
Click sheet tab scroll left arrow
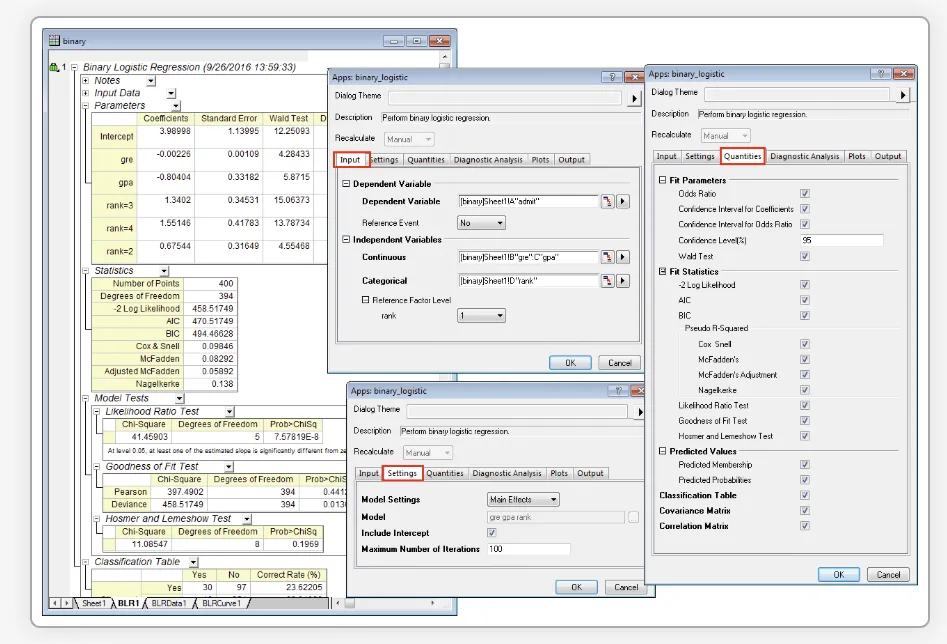tap(55, 603)
